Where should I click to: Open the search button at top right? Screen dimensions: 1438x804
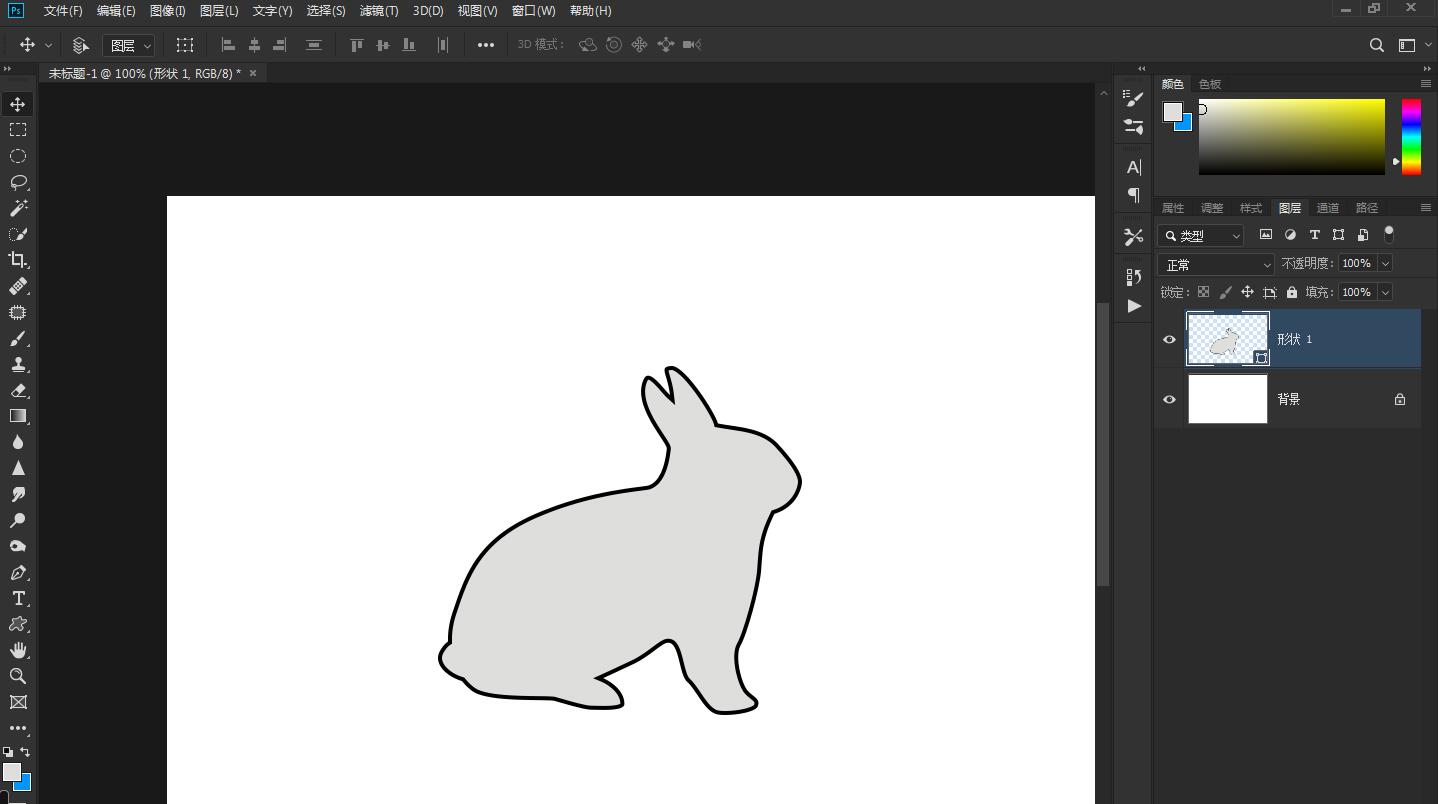coord(1376,45)
